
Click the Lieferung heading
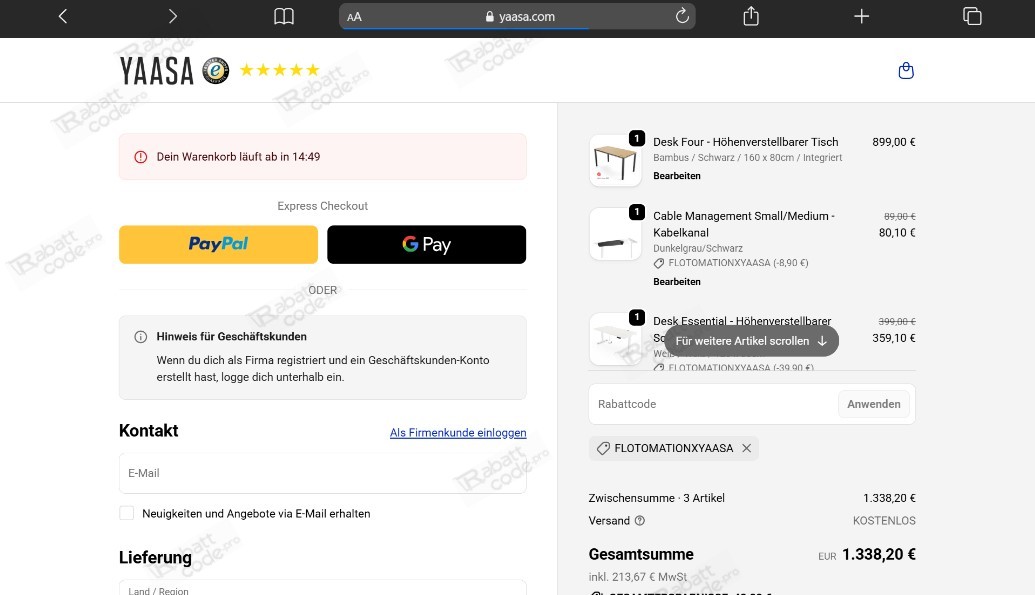tap(155, 557)
